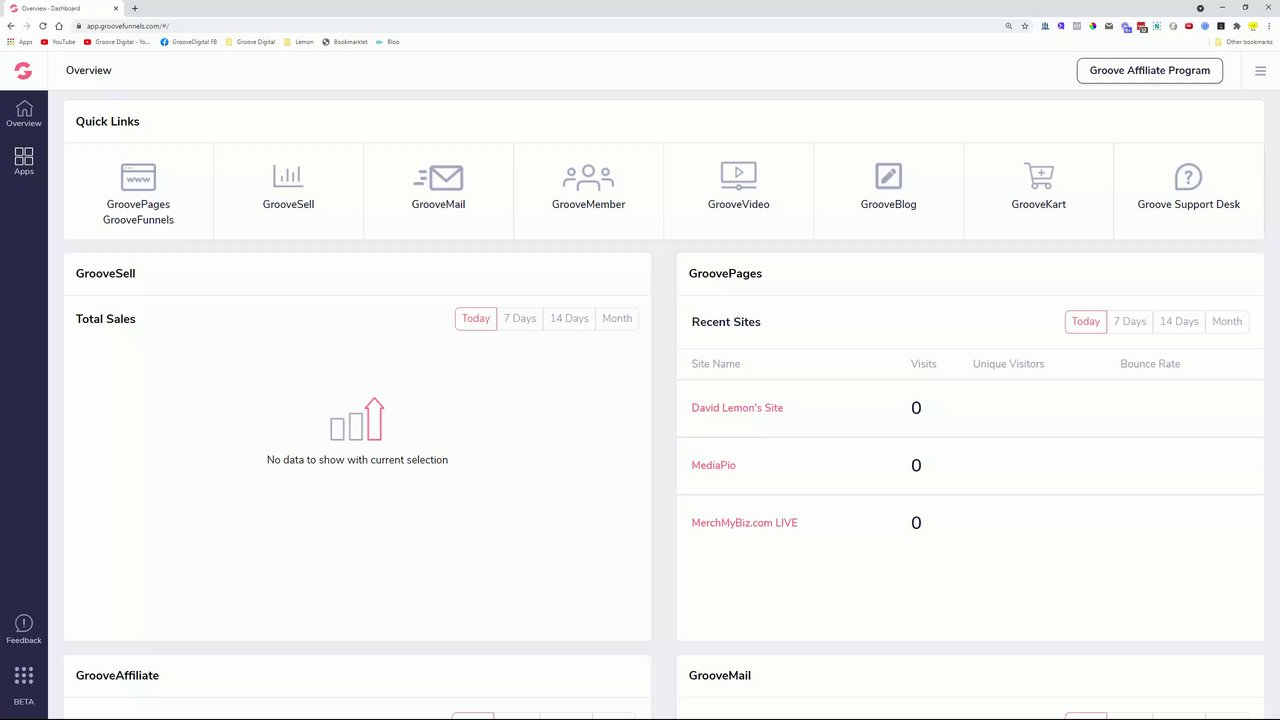Open Feedback in the left sidebar
The width and height of the screenshot is (1280, 720).
point(24,630)
